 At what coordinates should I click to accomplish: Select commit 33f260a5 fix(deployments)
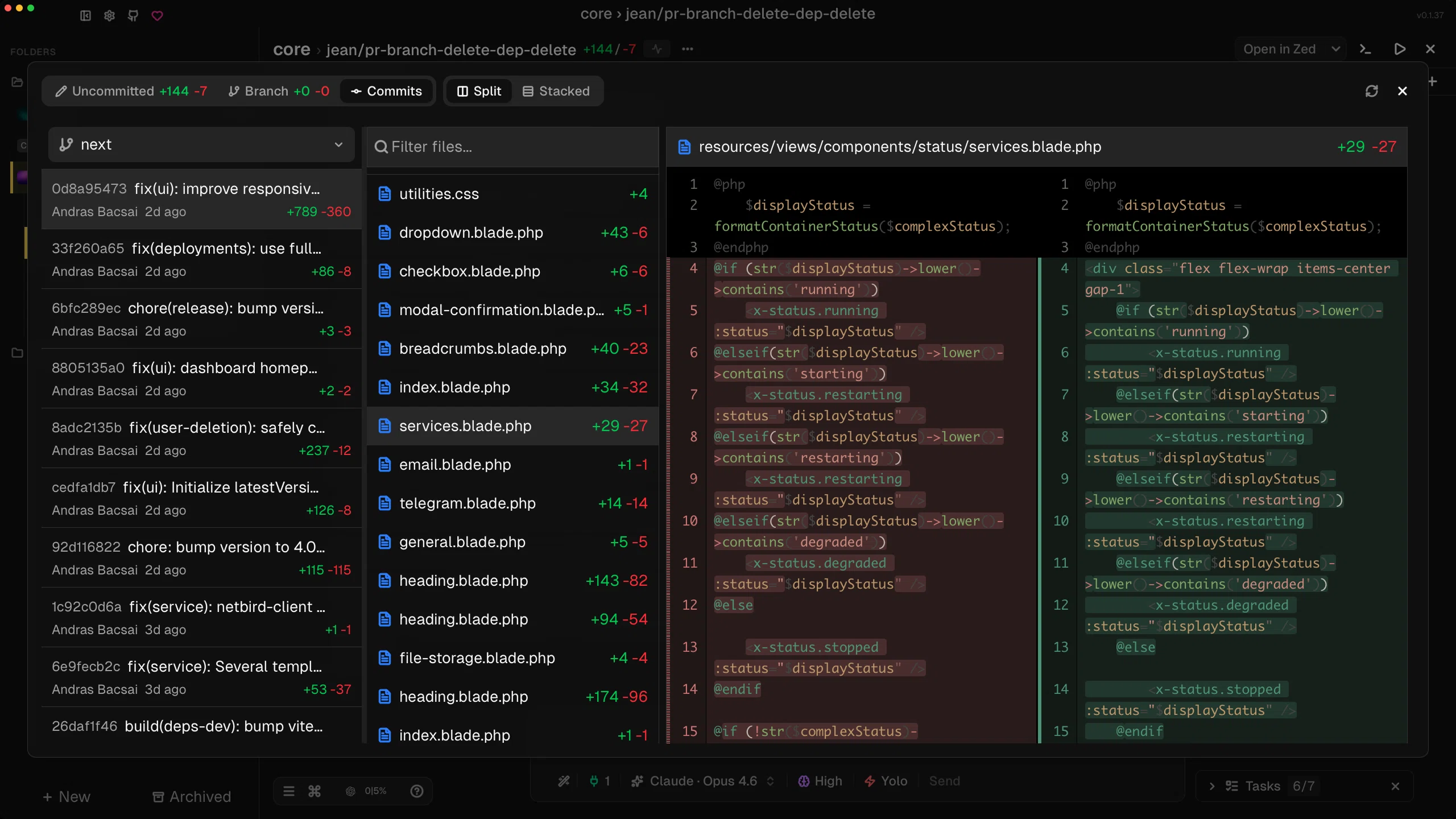pos(201,259)
